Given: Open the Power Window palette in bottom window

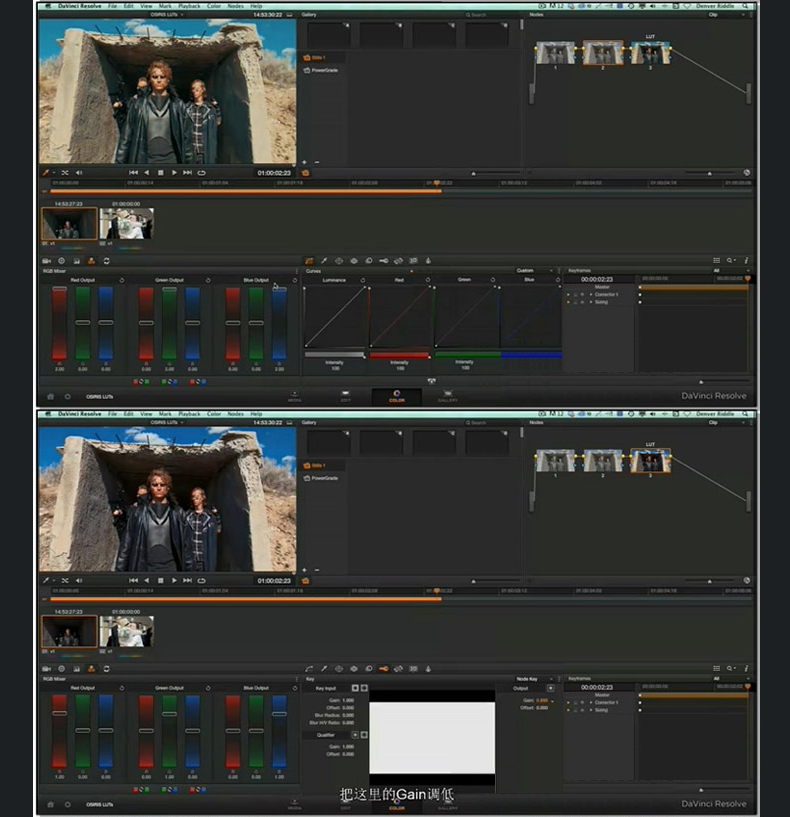Looking at the screenshot, I should [339, 669].
